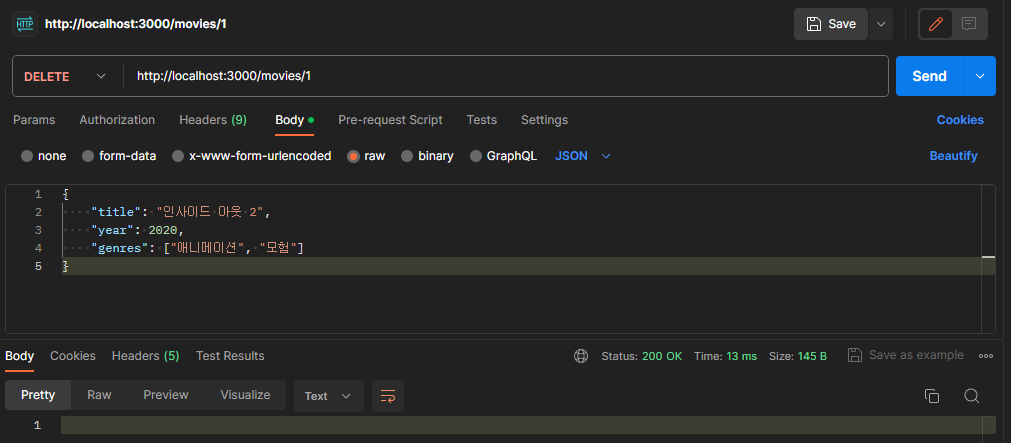Switch response view to Pretty
Viewport: 1011px width, 443px height.
38,395
